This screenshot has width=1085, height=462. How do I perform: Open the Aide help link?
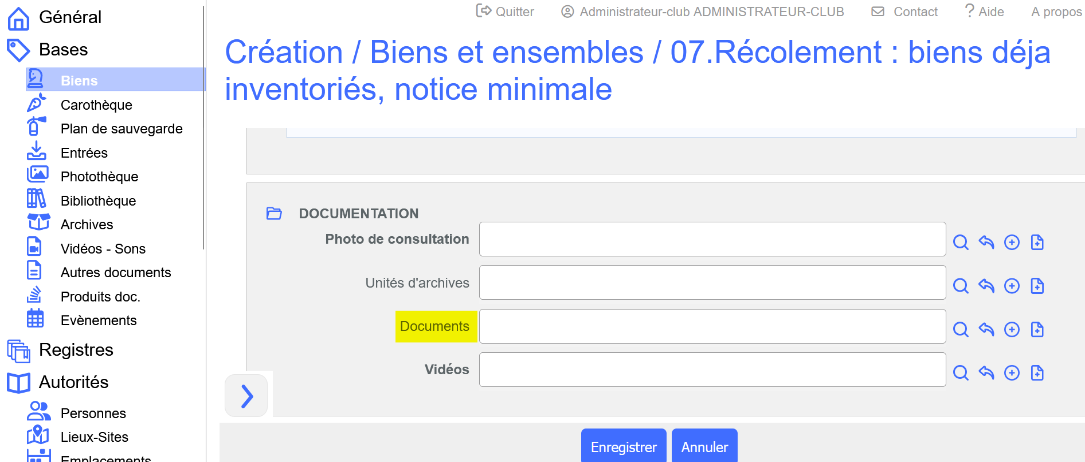(983, 12)
